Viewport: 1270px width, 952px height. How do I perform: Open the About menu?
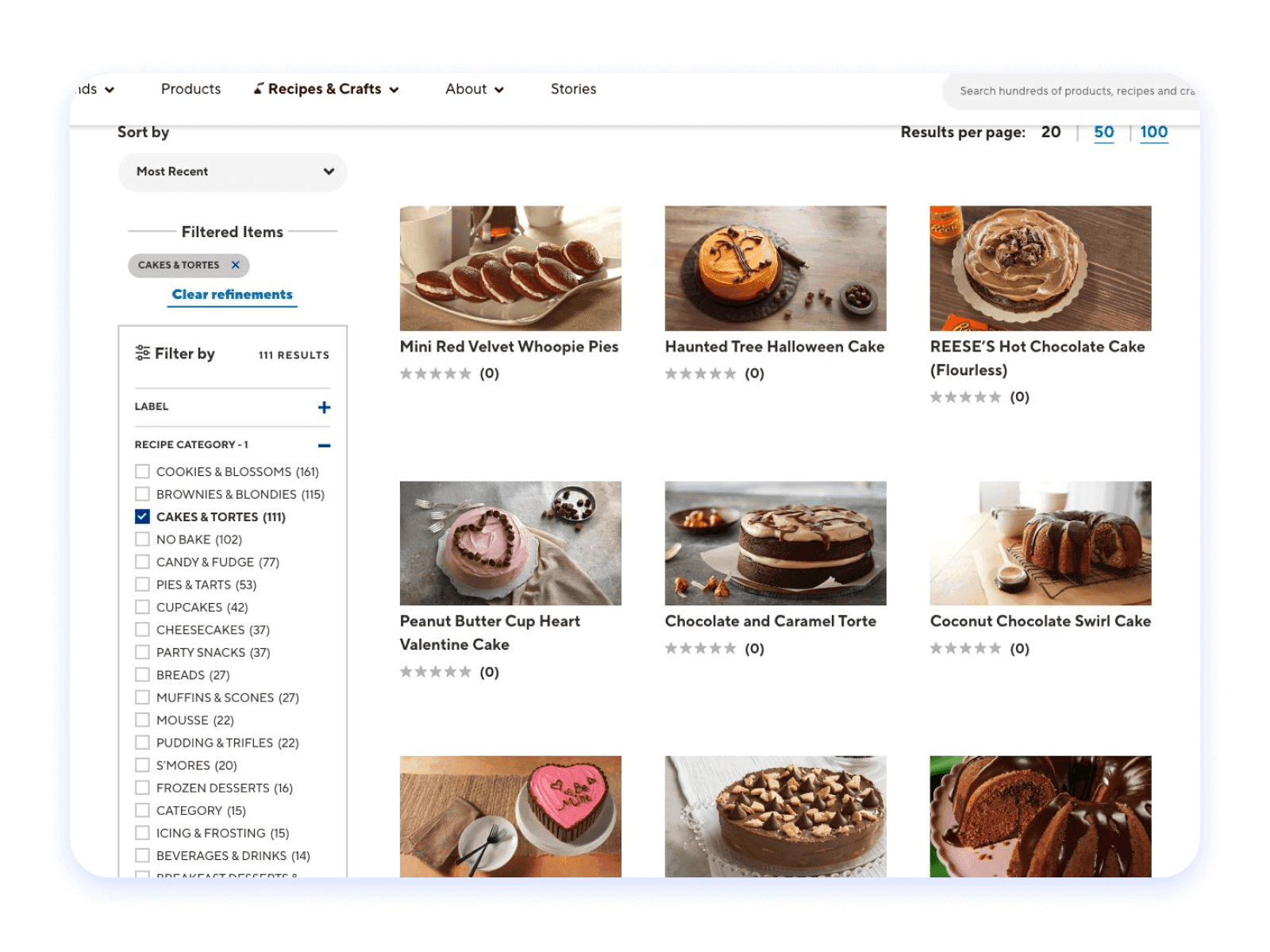474,89
